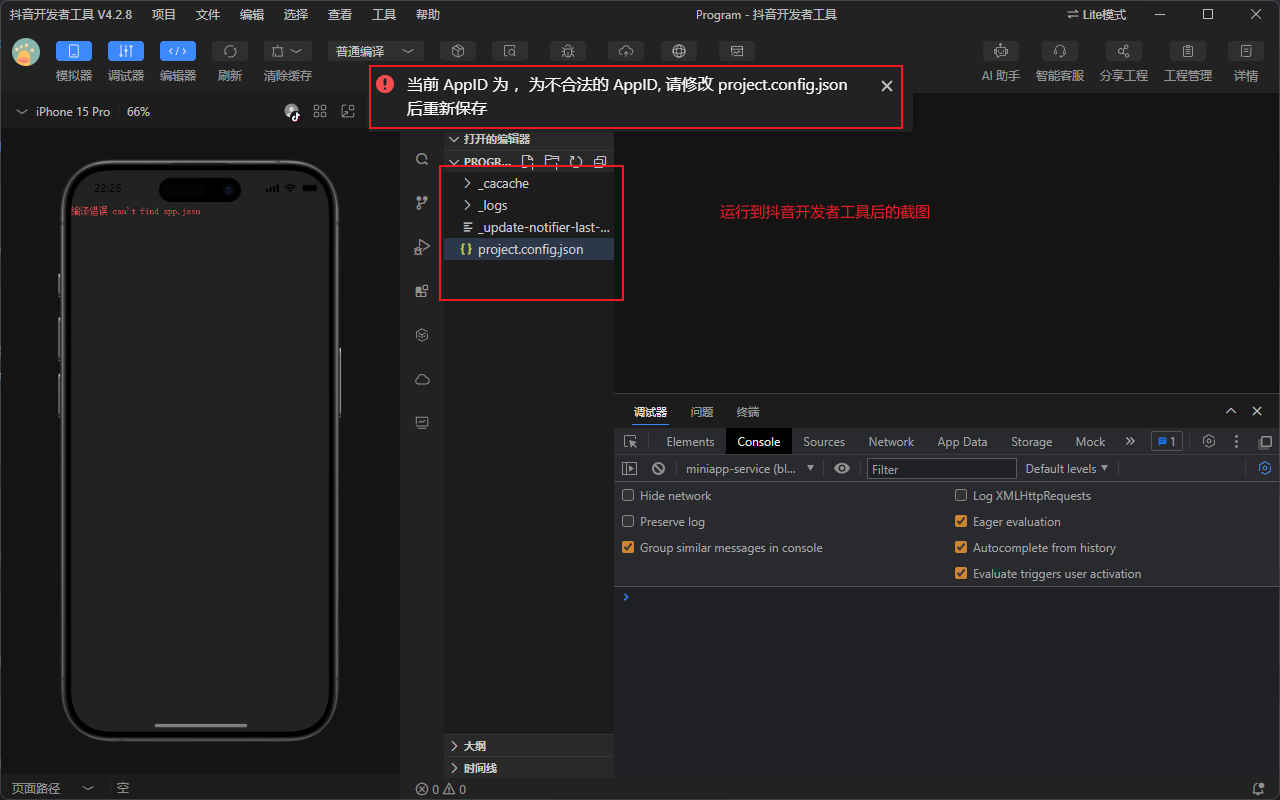Open DevTools settings gear icon
The width and height of the screenshot is (1280, 800).
tap(1208, 441)
